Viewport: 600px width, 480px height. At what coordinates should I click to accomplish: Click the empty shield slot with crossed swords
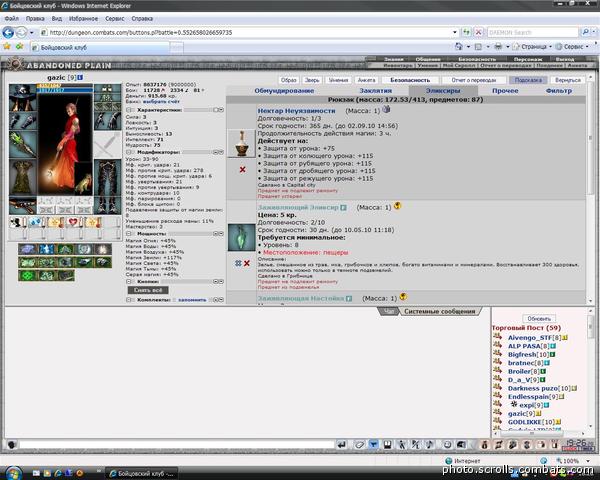tap(107, 144)
